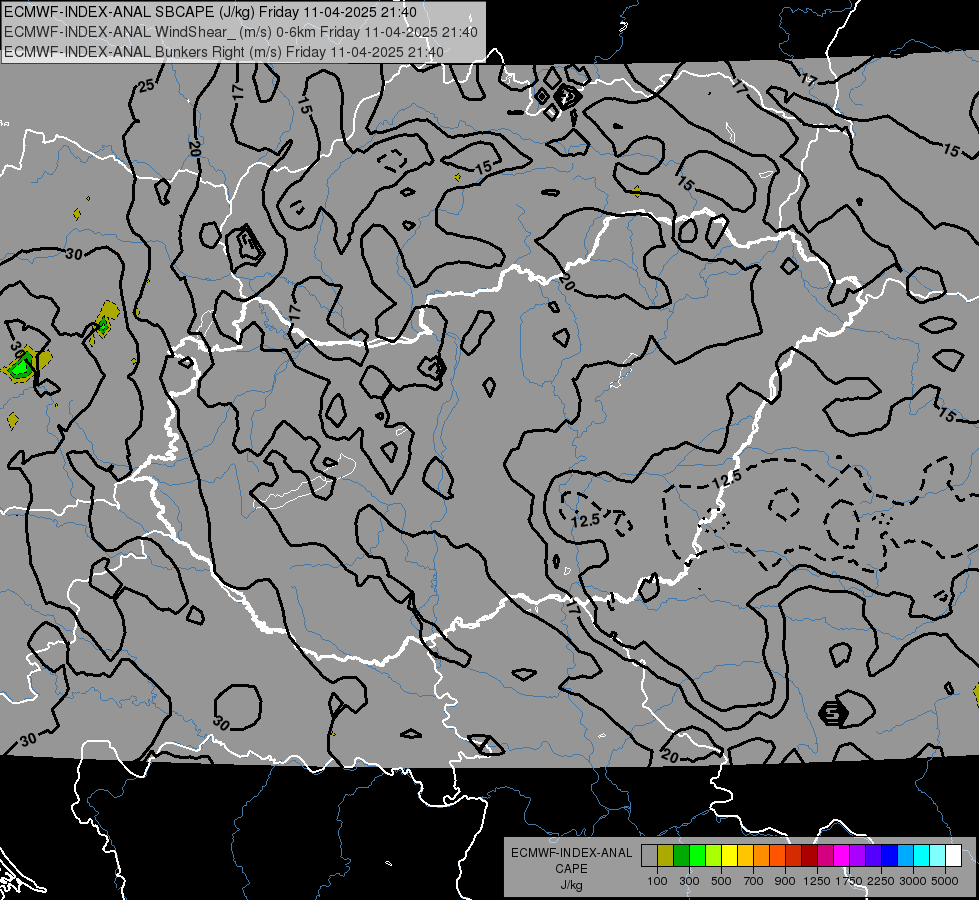Click the SBCAPE (J/kg) title line
Image resolution: width=979 pixels, height=900 pixels.
210,12
